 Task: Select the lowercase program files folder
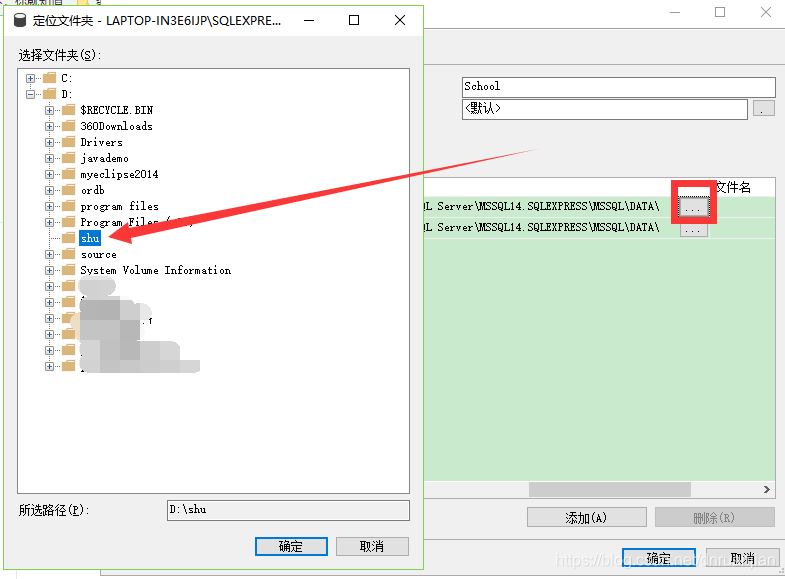click(x=119, y=206)
